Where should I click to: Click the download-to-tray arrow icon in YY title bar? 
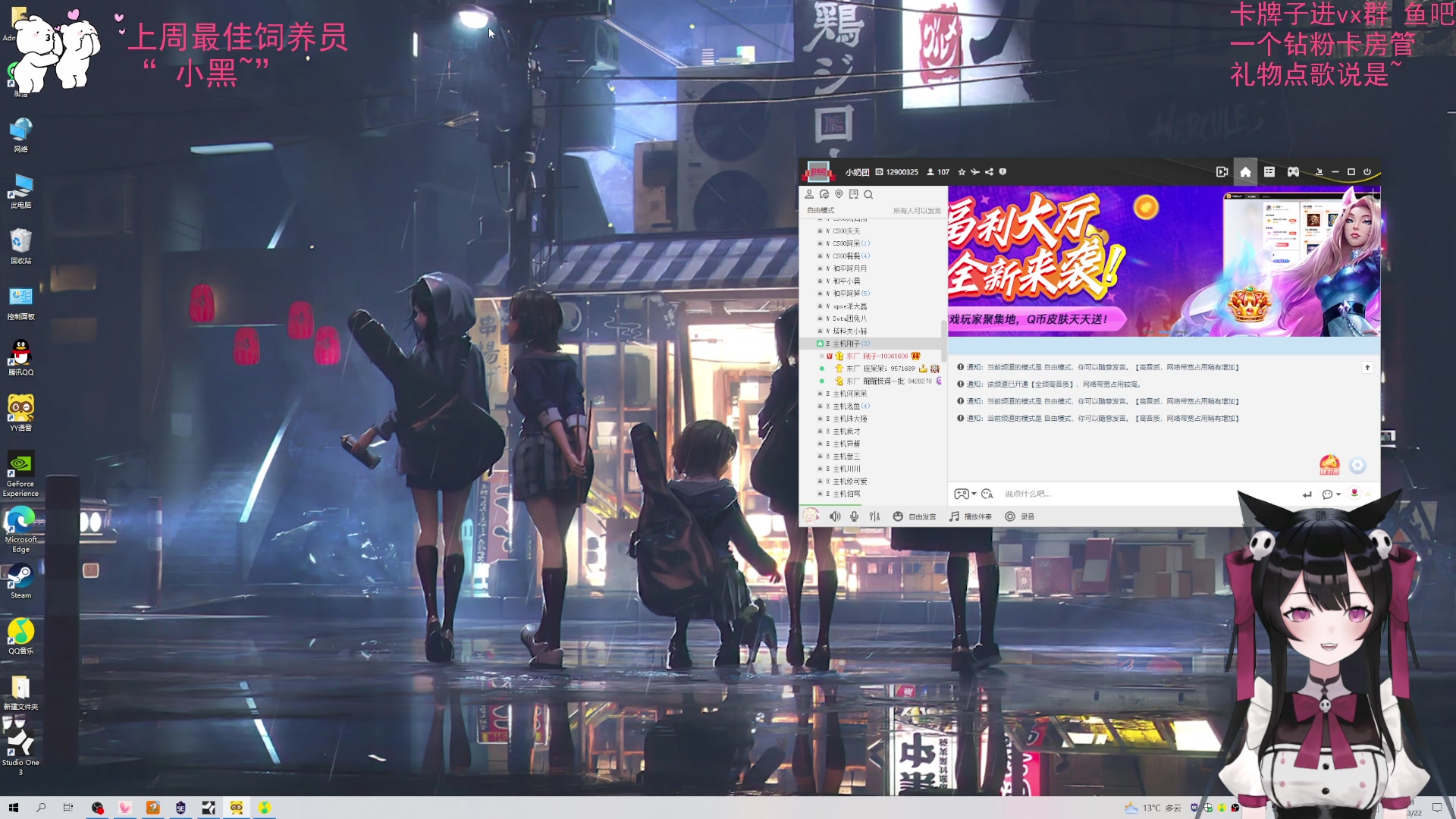(x=1319, y=172)
